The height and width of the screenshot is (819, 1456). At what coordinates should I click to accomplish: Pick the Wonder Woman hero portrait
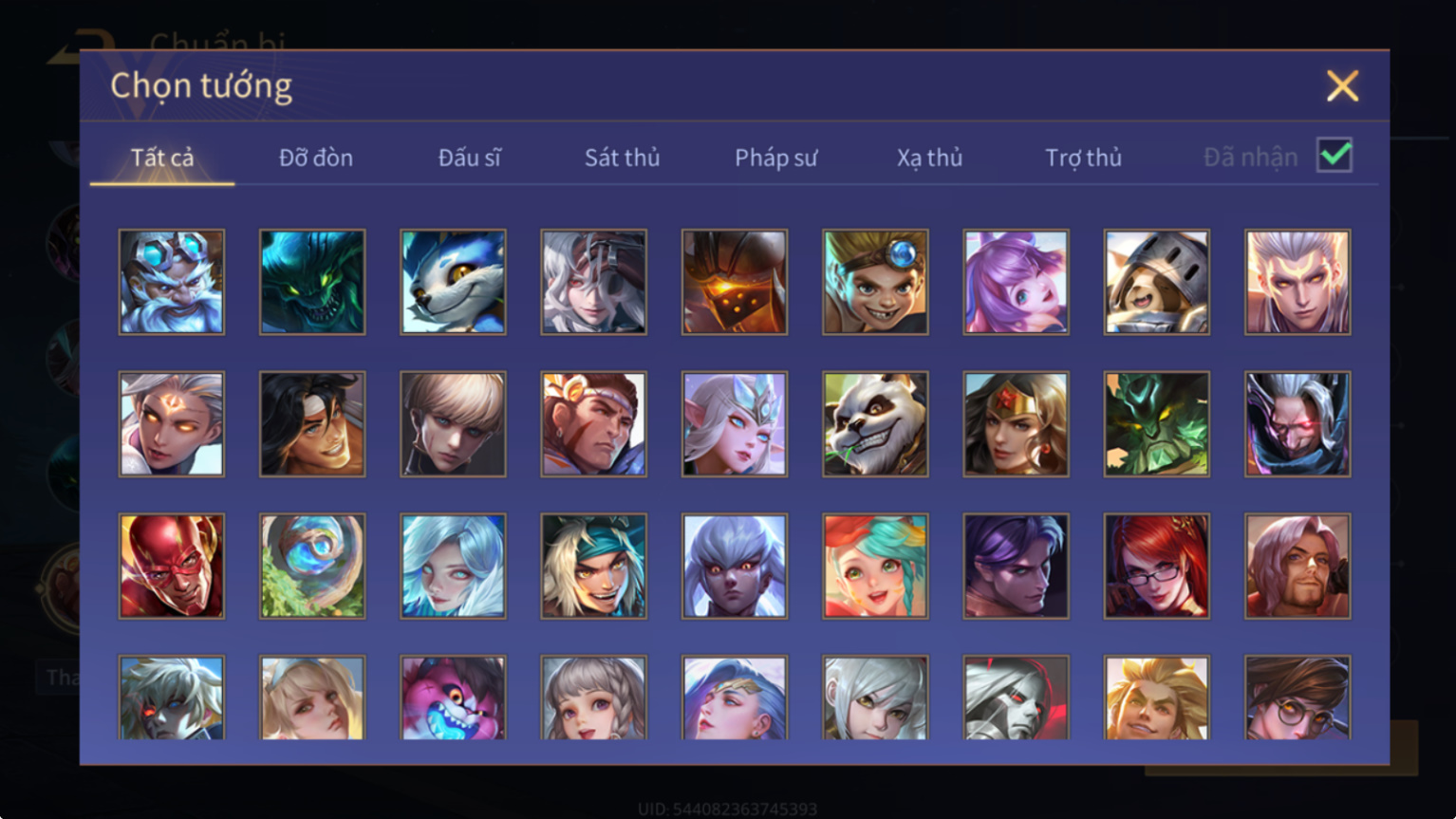(x=1016, y=423)
